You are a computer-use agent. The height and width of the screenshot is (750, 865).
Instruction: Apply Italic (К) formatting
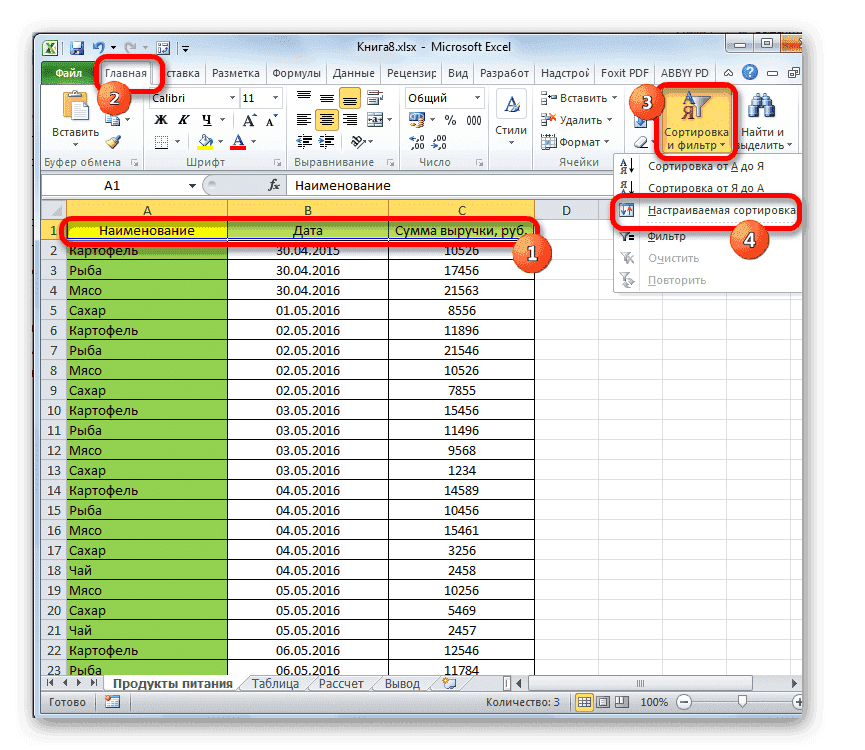pos(182,118)
